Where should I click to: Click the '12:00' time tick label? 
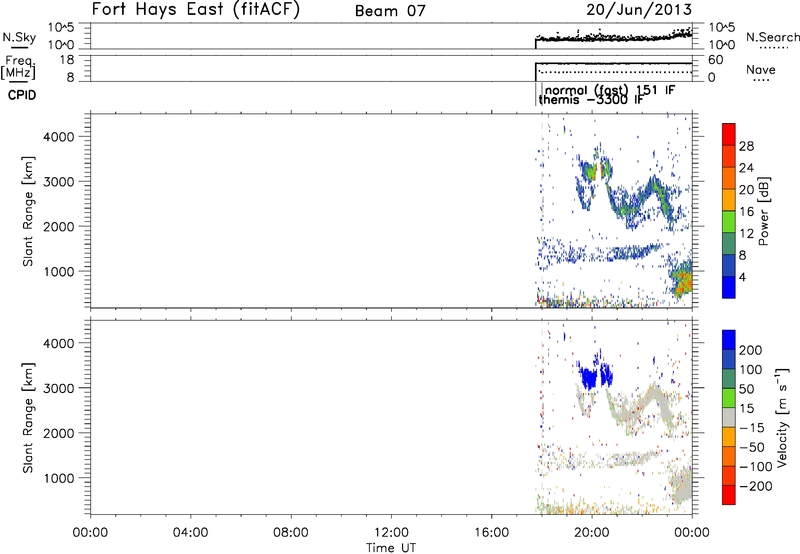pos(391,533)
